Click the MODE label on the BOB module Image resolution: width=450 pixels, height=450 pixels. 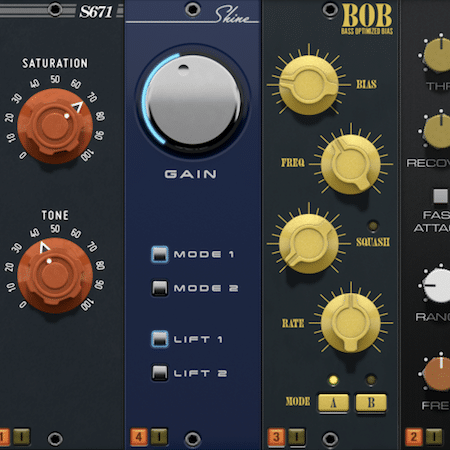point(298,402)
